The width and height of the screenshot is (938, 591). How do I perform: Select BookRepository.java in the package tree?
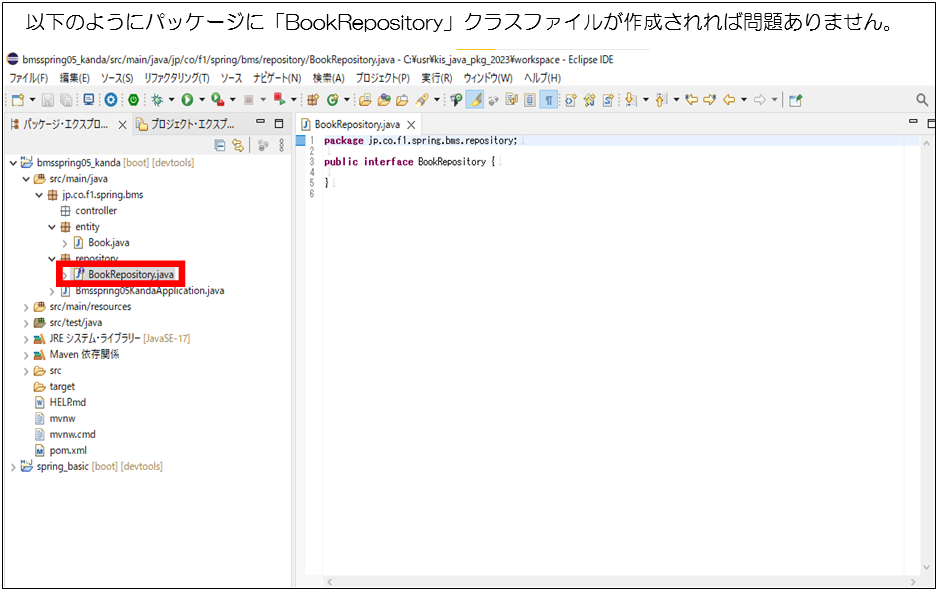click(x=130, y=274)
